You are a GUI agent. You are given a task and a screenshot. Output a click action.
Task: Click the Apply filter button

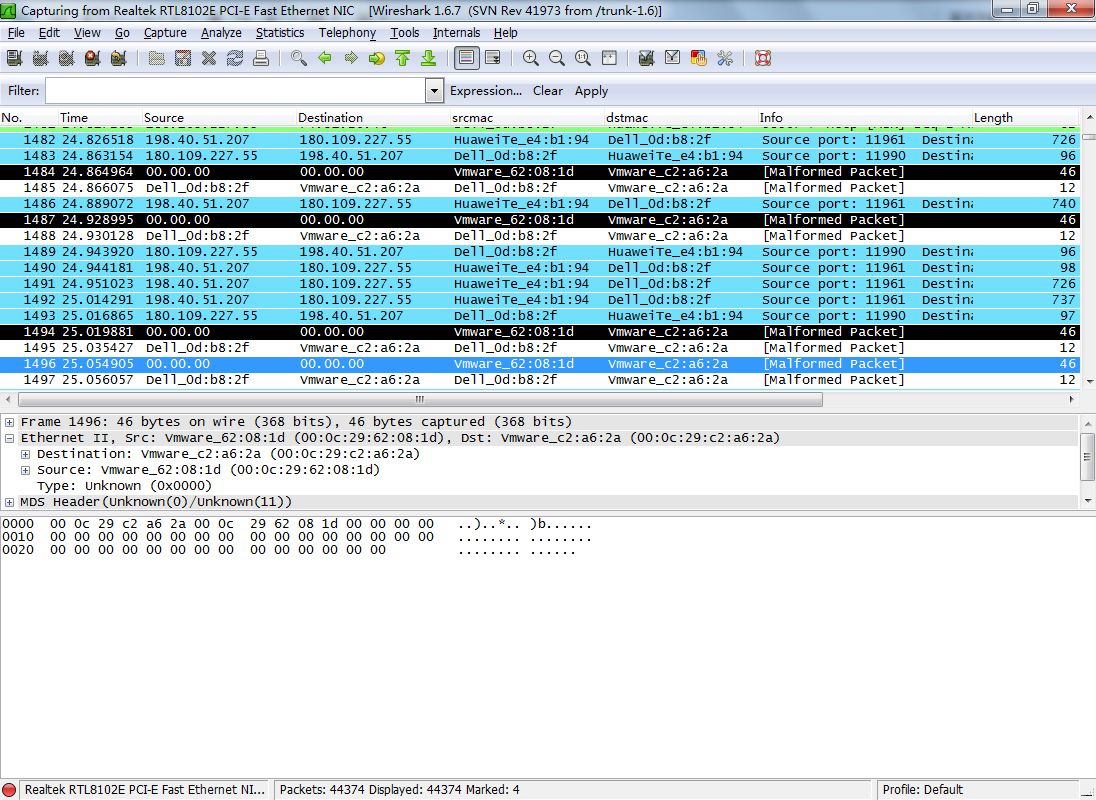click(591, 91)
